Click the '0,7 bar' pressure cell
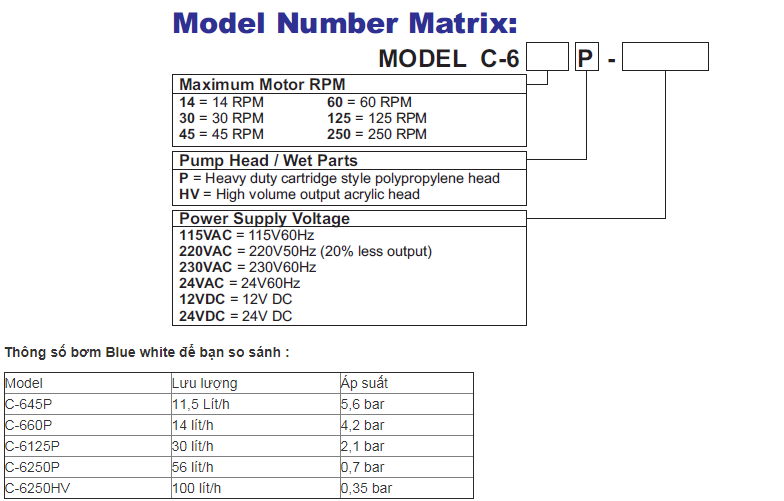Image resolution: width=784 pixels, height=501 pixels. (406, 467)
